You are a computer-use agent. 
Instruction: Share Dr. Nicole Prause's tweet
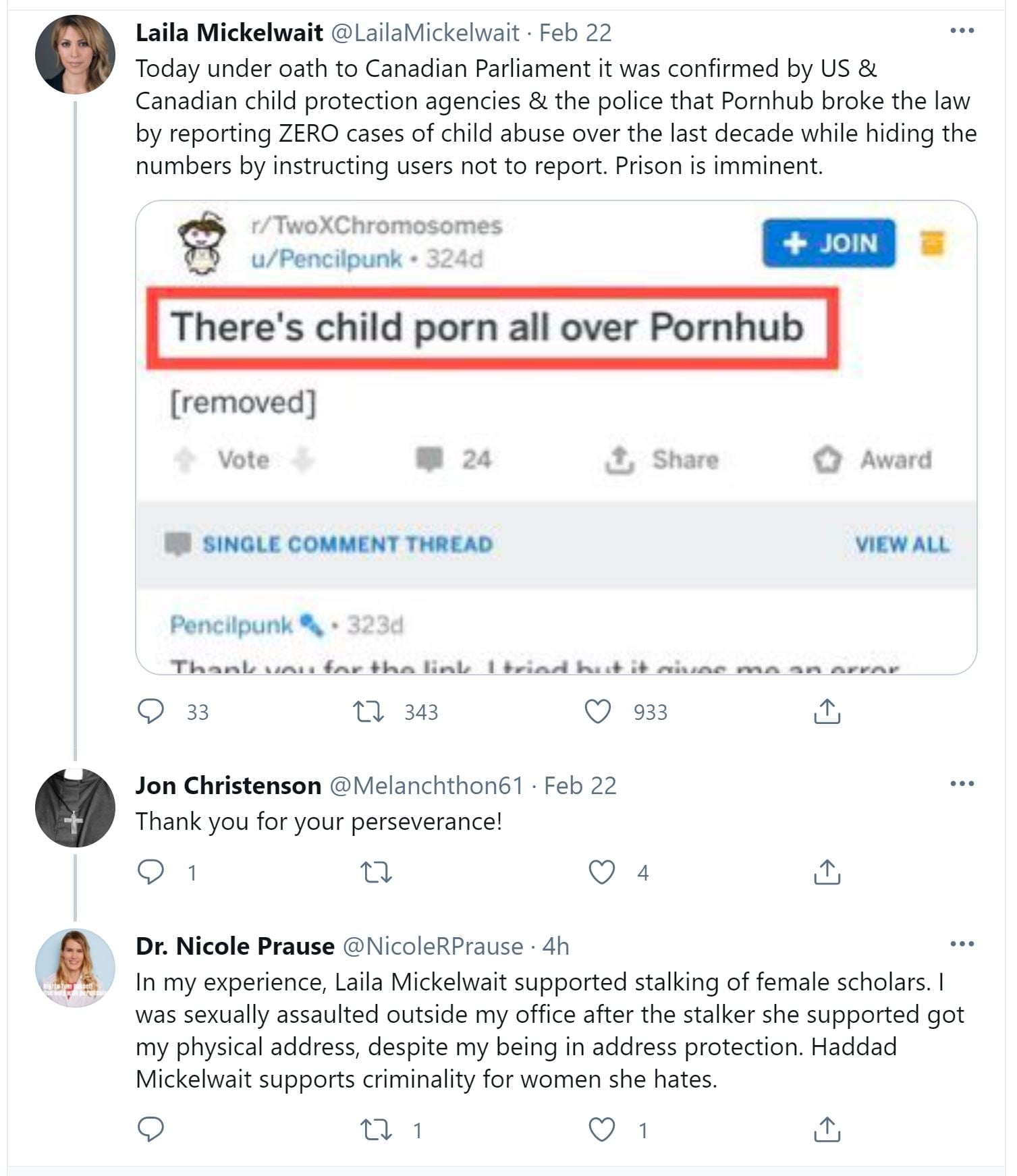[x=827, y=1129]
